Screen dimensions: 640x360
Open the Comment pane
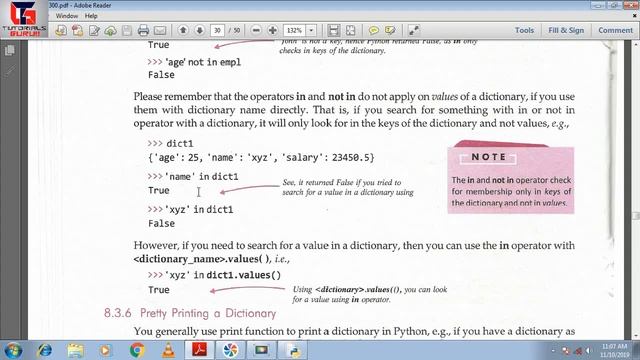[615, 30]
